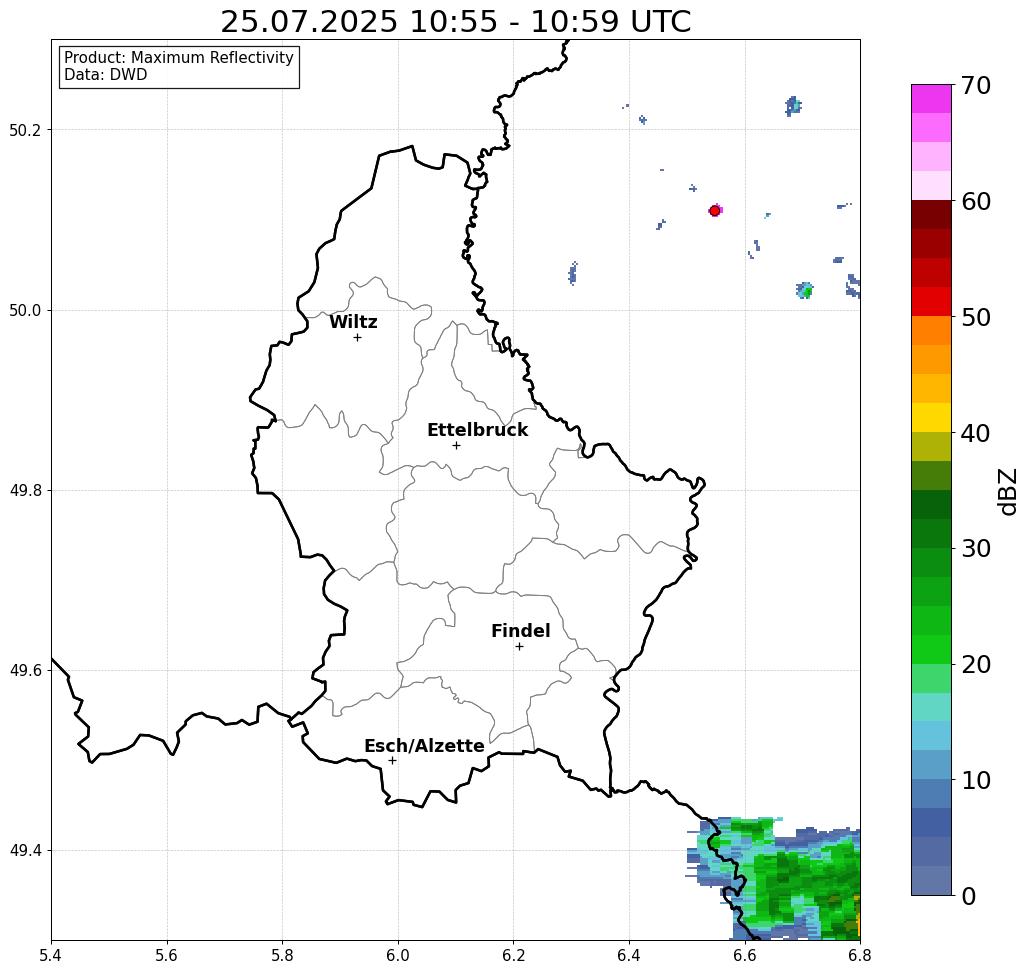Click longitude tick label 5.8
This screenshot has height=973, width=1029.
pos(282,955)
